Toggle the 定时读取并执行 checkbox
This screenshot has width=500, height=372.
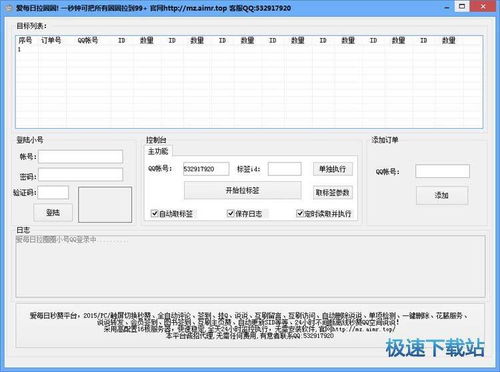[300, 213]
